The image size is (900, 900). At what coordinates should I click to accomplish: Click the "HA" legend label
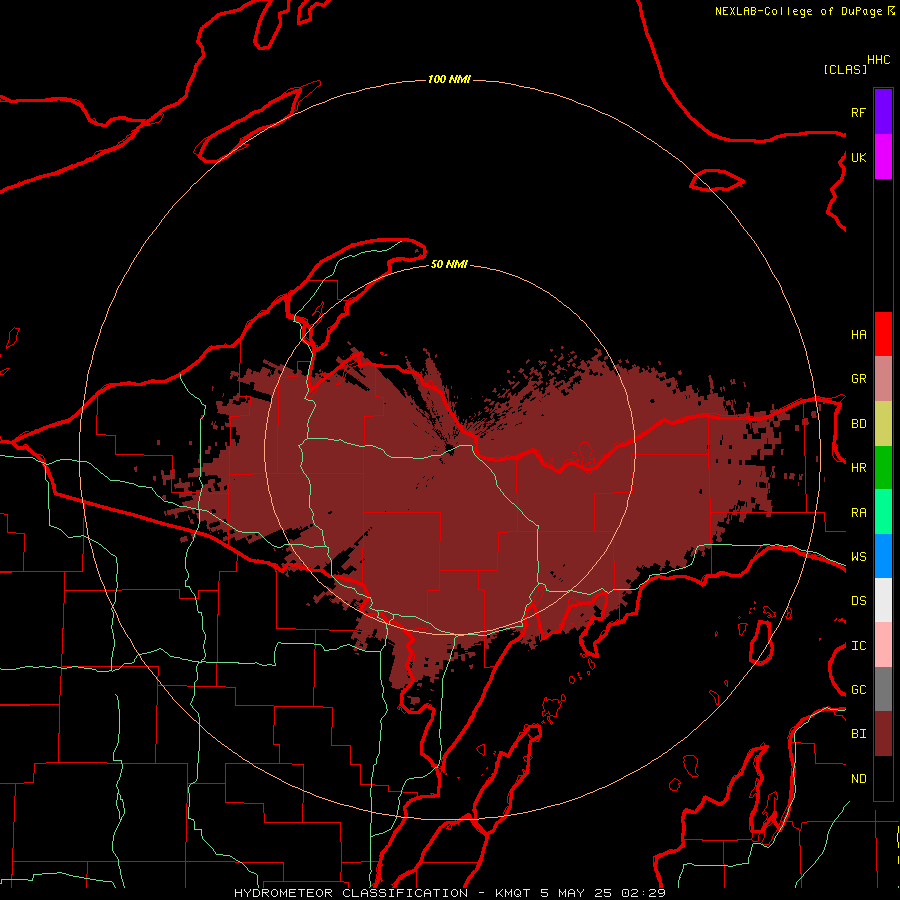(x=858, y=335)
